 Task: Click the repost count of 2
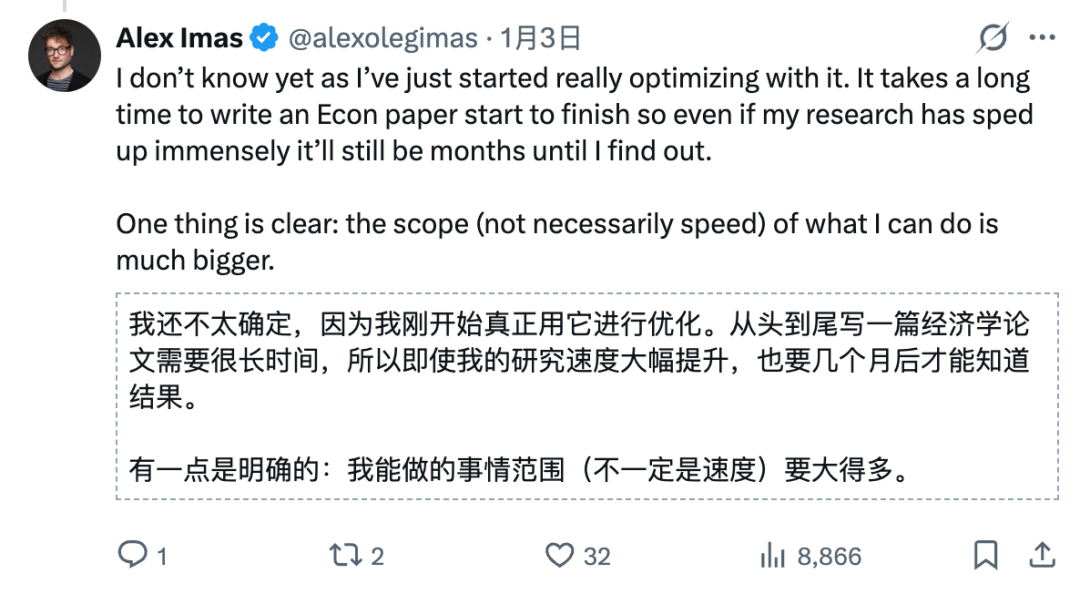[x=378, y=556]
